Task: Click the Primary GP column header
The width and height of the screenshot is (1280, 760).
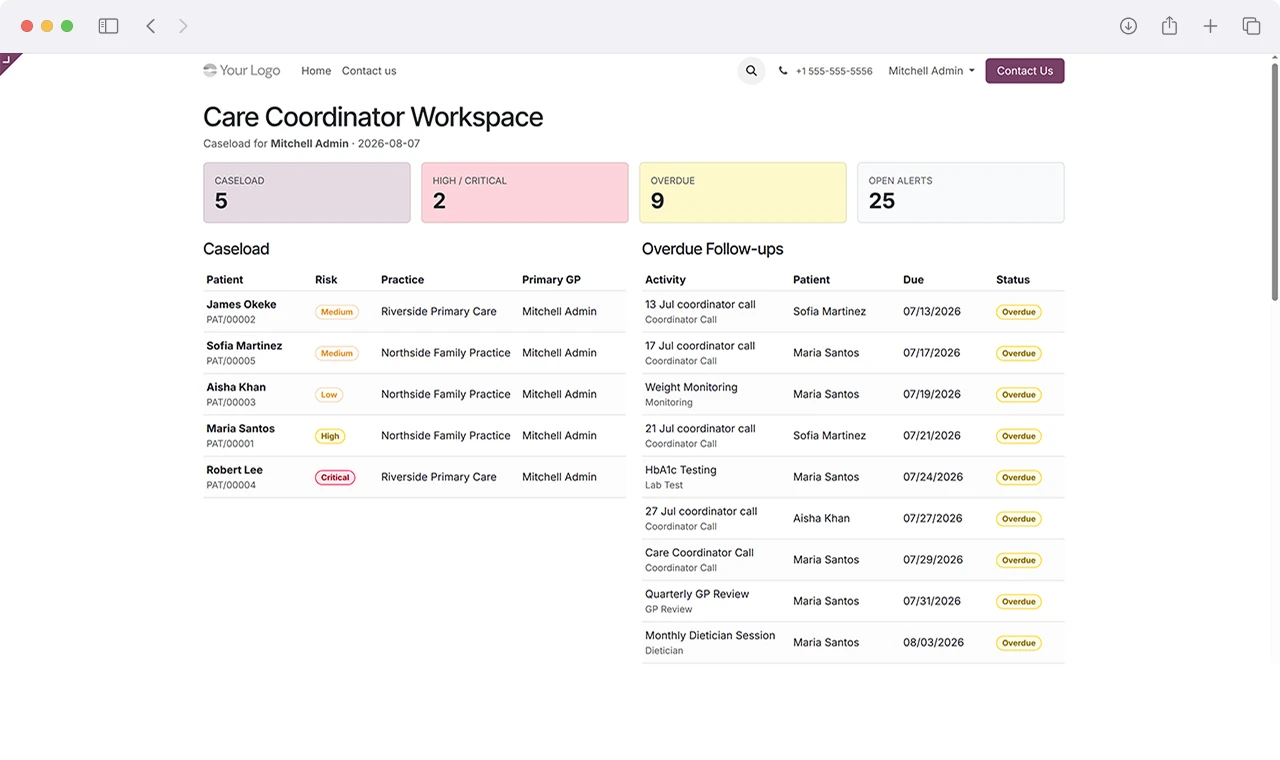Action: (x=551, y=280)
